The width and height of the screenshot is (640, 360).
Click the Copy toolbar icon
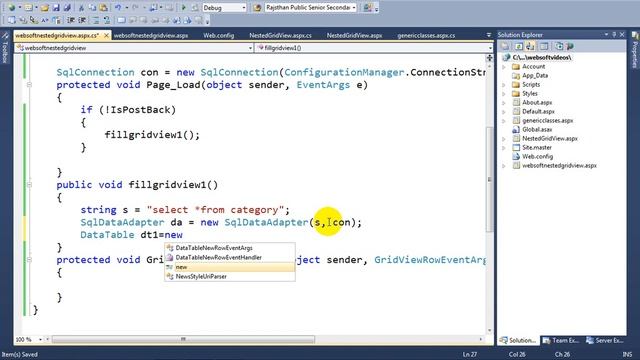[x=92, y=7]
